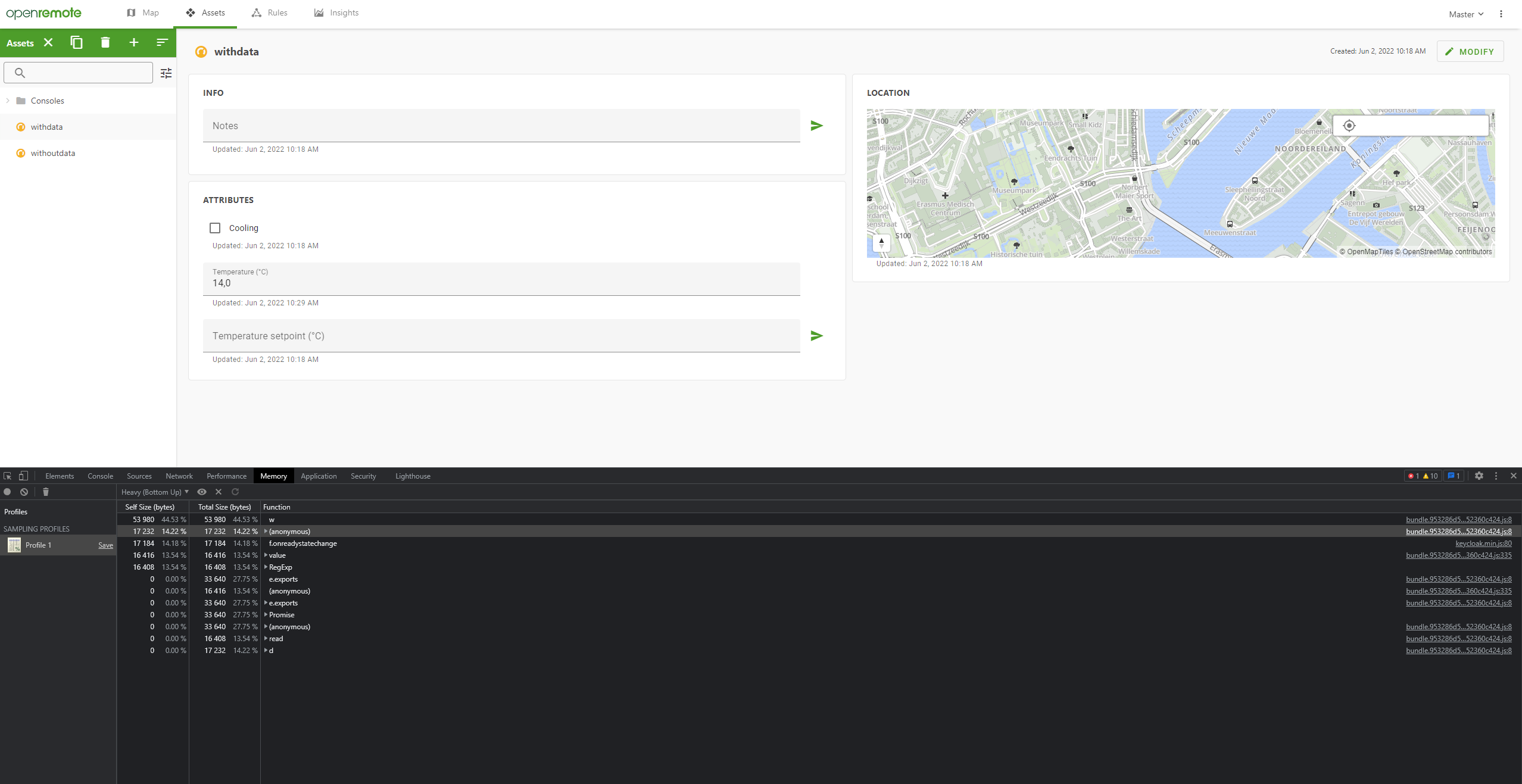Open inspect element cursor tool
Screen dimensions: 1522x784
(x=7, y=476)
